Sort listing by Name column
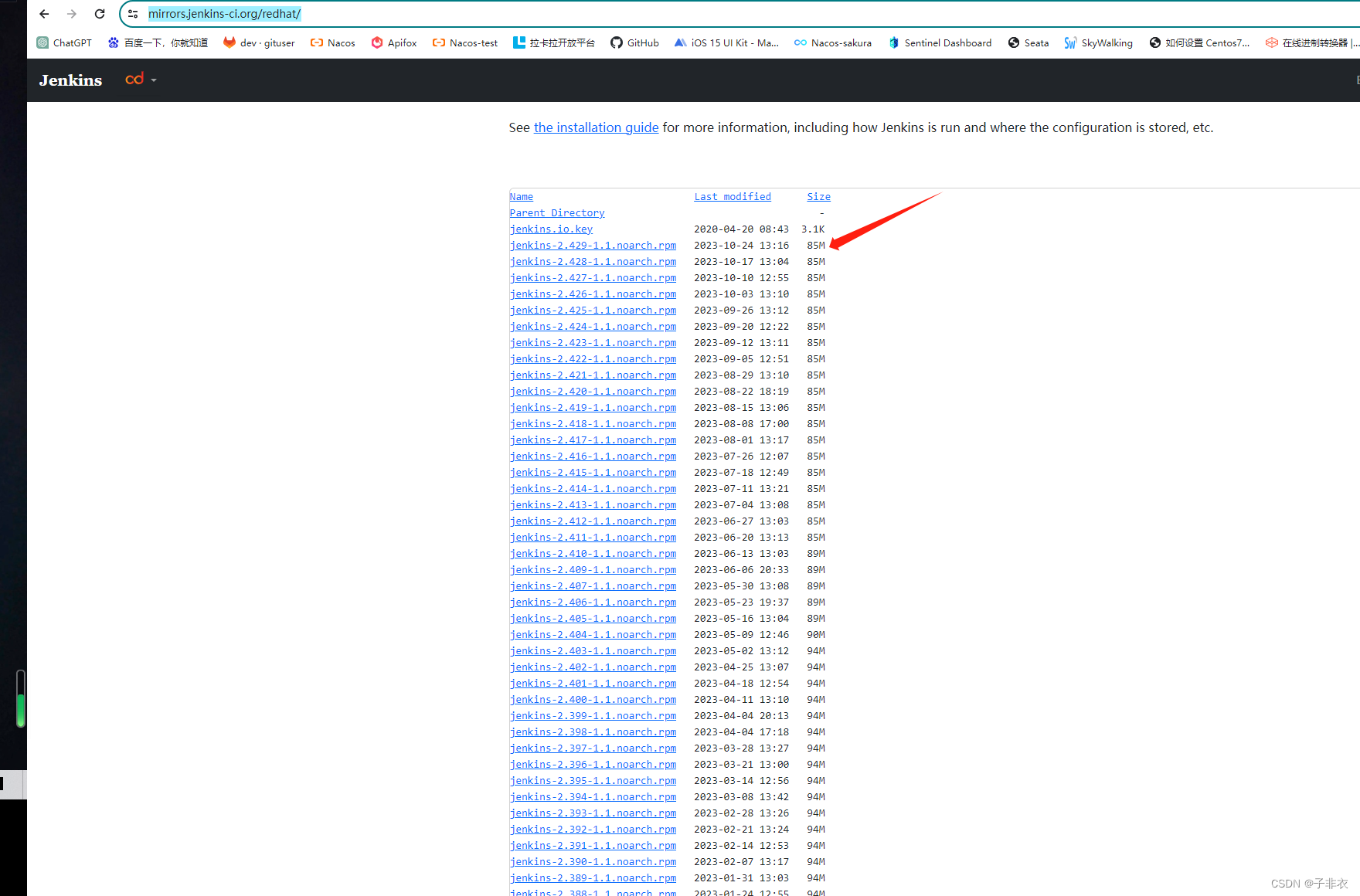 click(522, 197)
